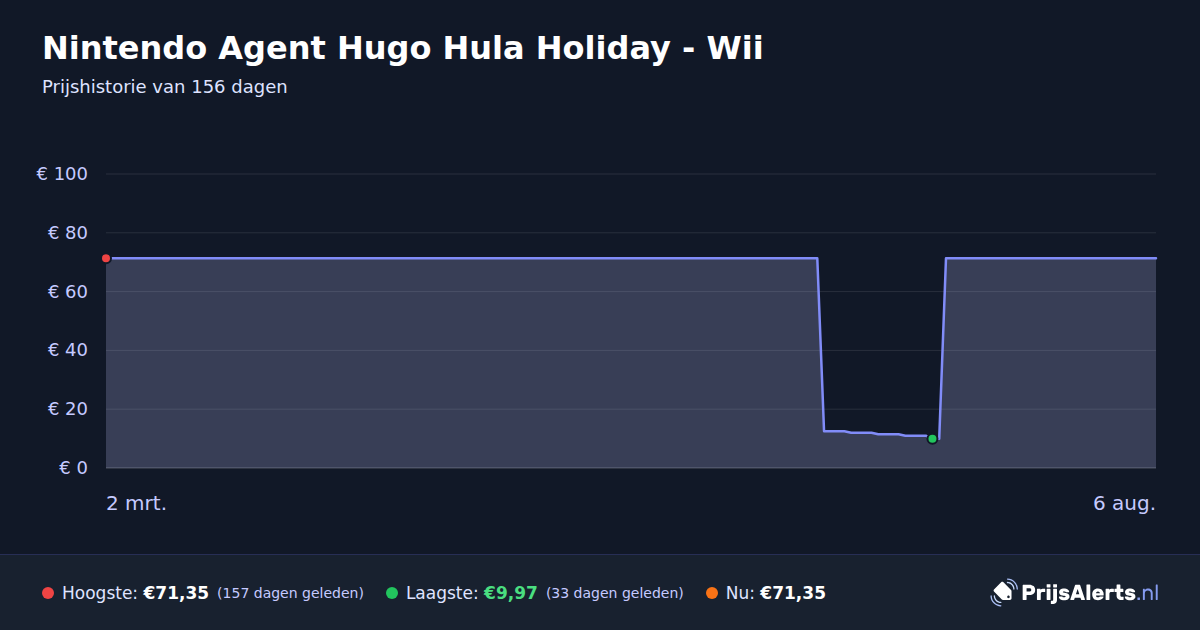Click the green Laagste legend dot

pyautogui.click(x=392, y=593)
